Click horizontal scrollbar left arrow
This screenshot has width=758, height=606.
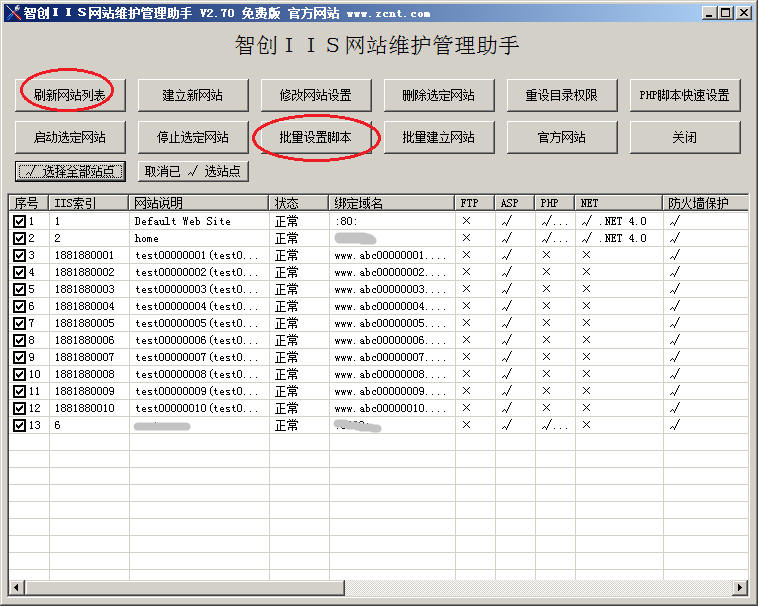[16, 588]
